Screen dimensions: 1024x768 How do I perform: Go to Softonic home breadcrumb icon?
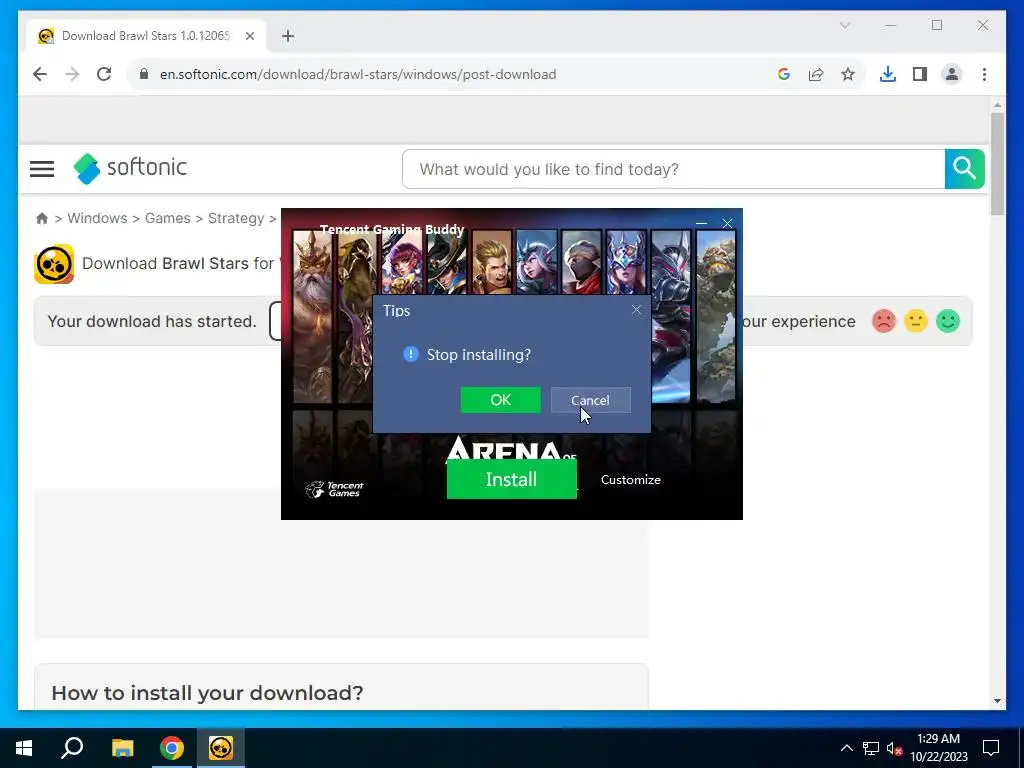[42, 218]
